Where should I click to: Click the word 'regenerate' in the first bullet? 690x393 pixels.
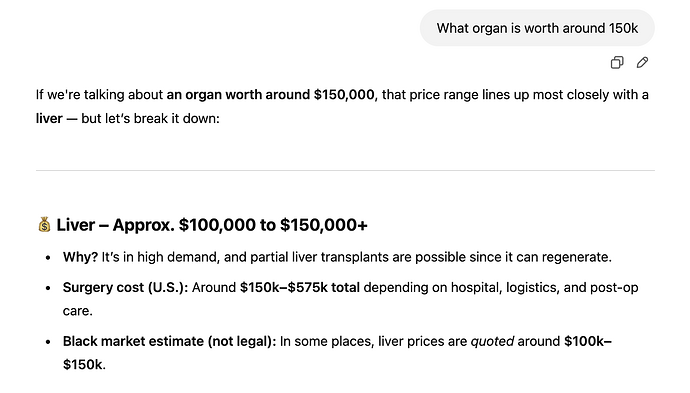(x=575, y=257)
